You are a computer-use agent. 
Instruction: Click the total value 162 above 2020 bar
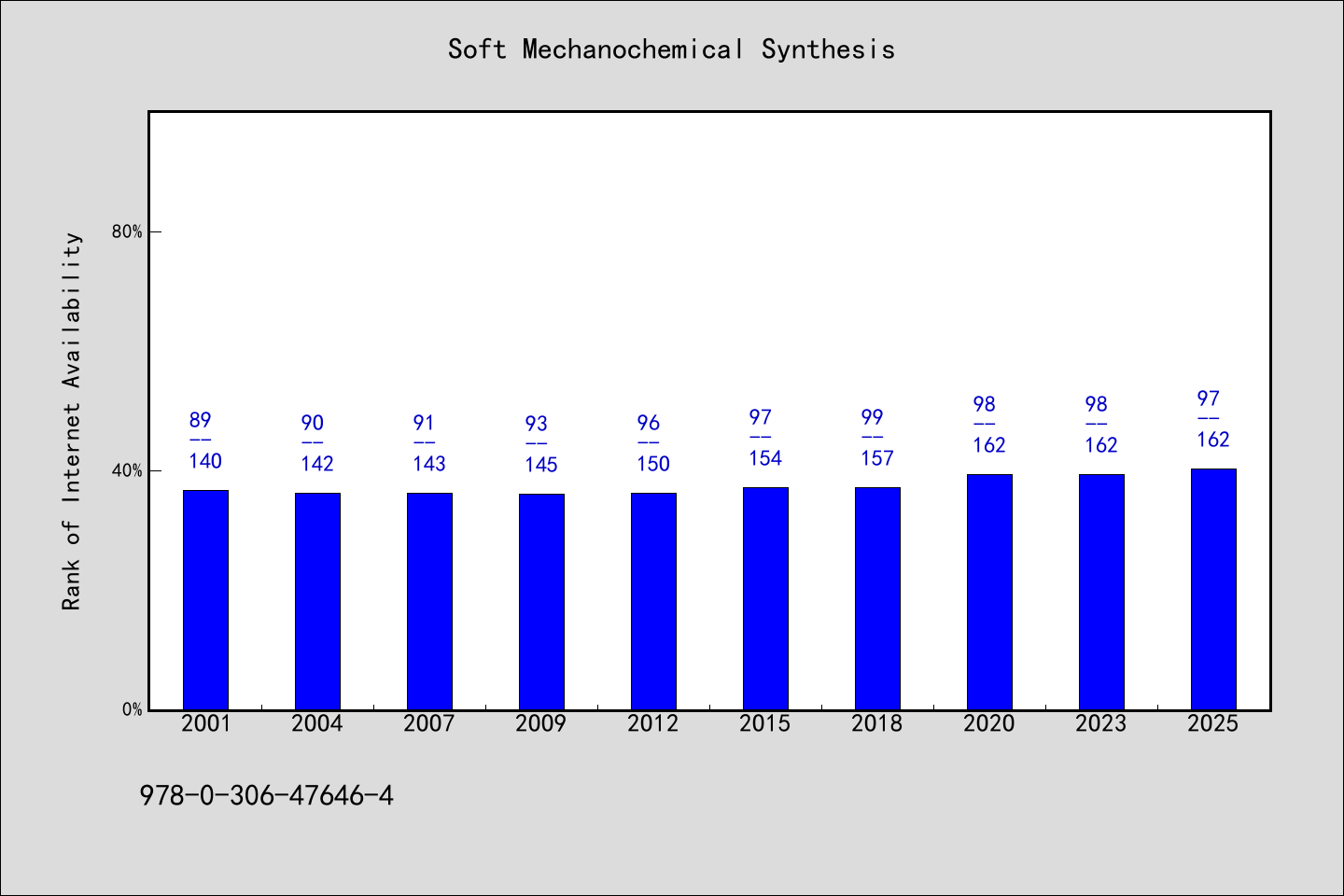click(x=989, y=445)
